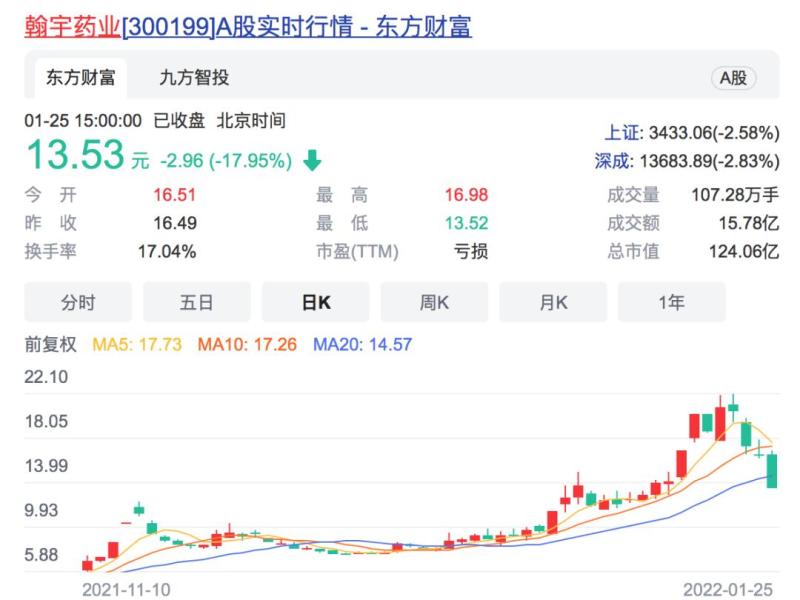Switch to the 九方智投 tab
Viewport: 800px width, 600px height.
tap(194, 78)
